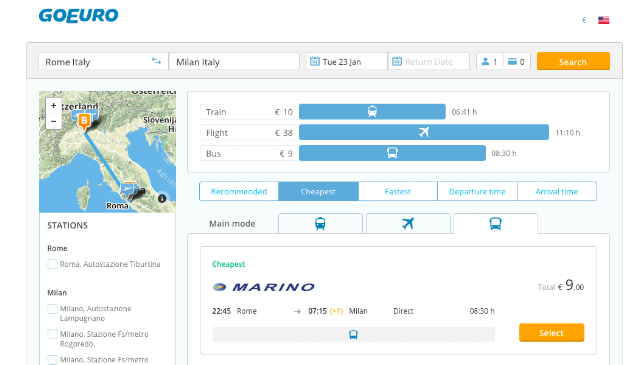The height and width of the screenshot is (365, 640).
Task: Click the STATIONS heading
Action: 67,225
